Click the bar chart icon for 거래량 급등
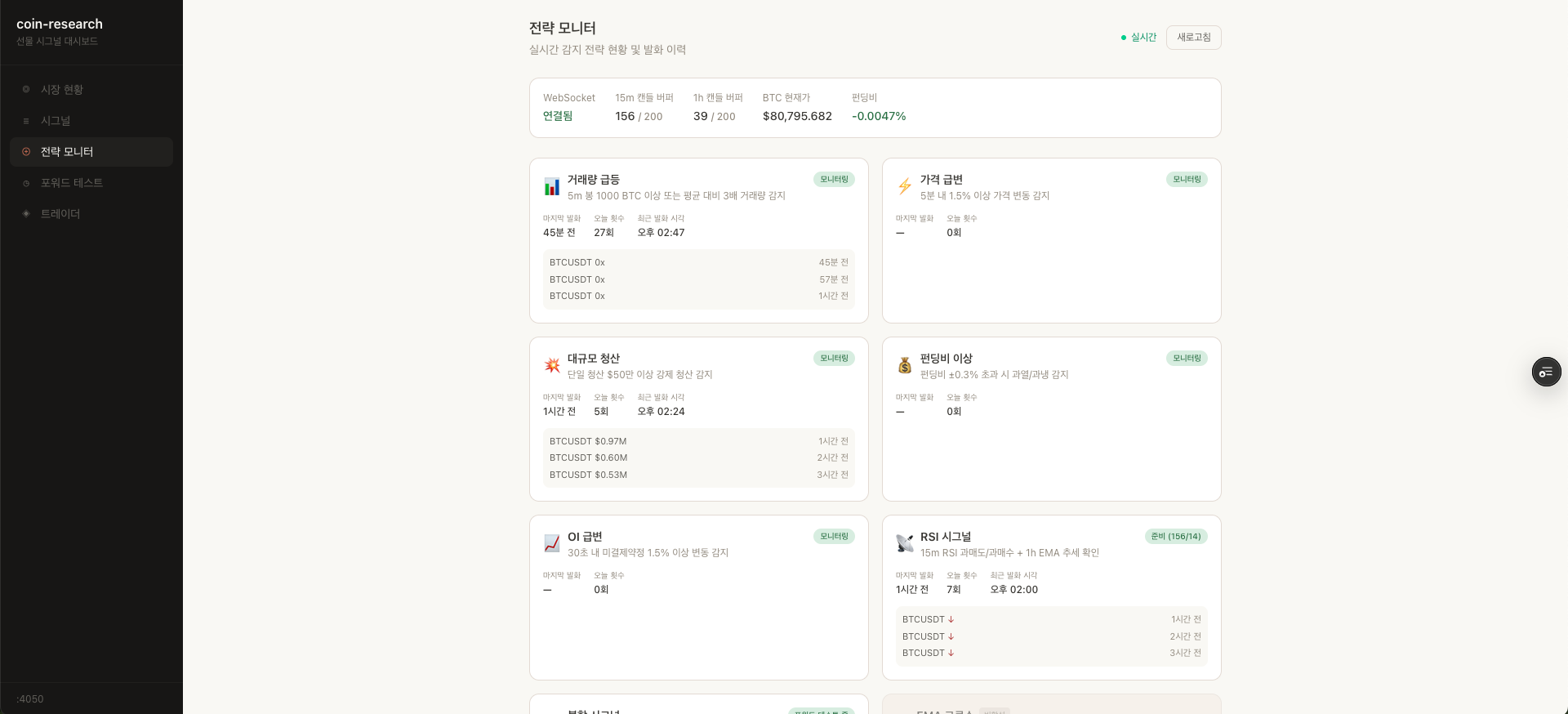1568x714 pixels. point(552,187)
